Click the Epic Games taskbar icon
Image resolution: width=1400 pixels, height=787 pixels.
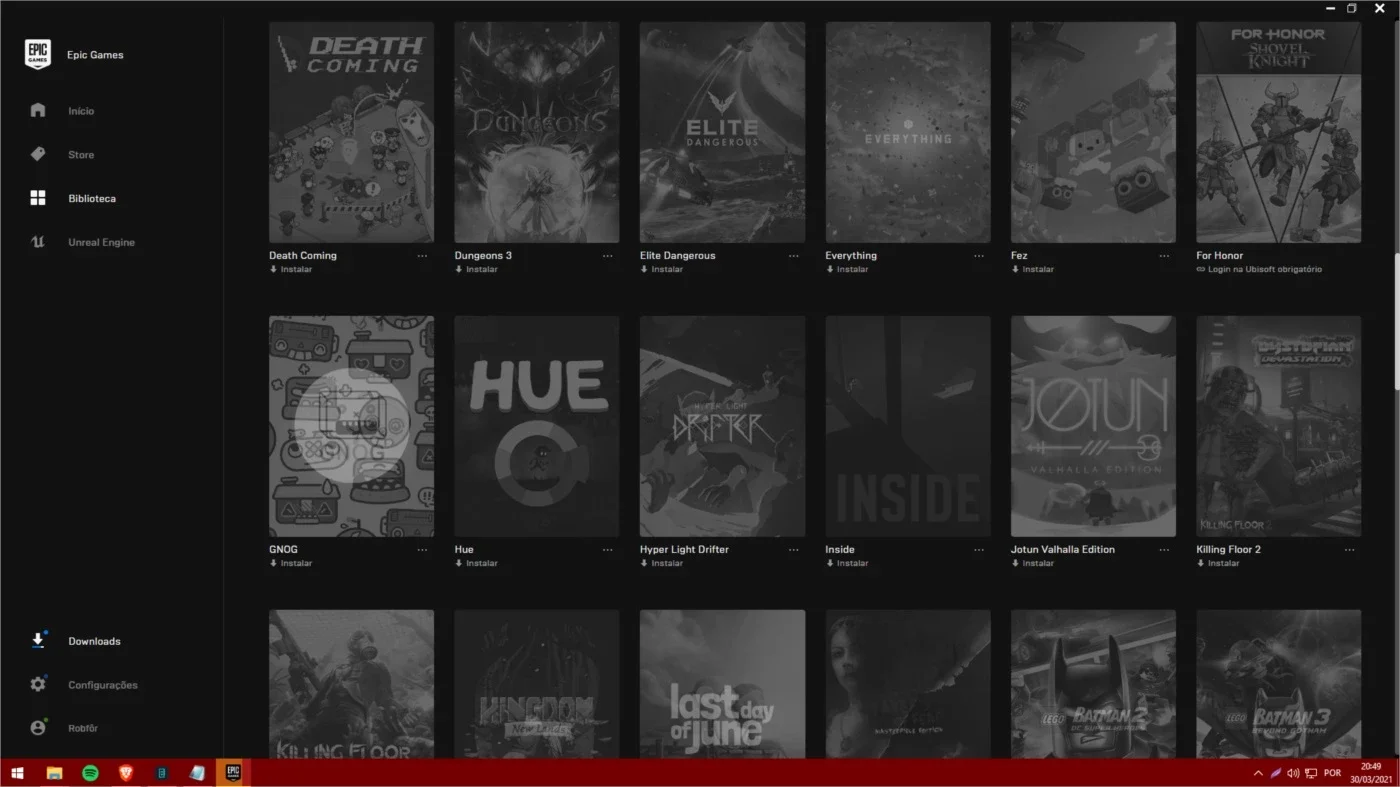pos(233,773)
